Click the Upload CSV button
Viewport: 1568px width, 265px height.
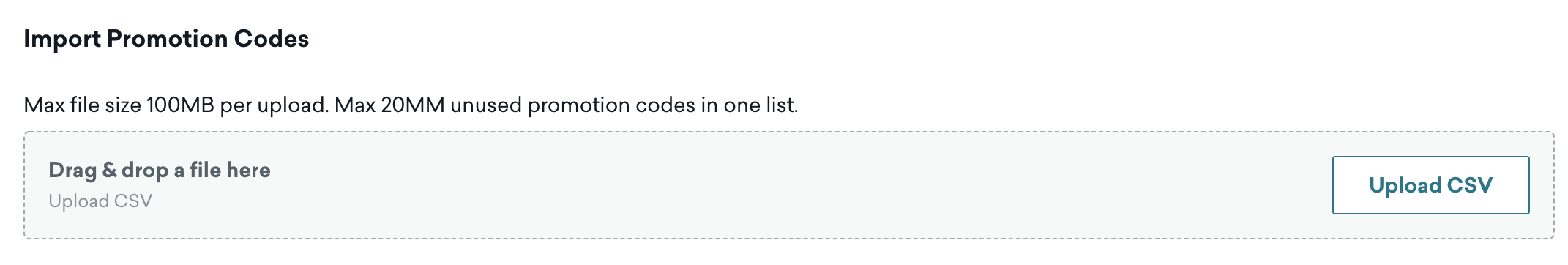pos(1430,185)
